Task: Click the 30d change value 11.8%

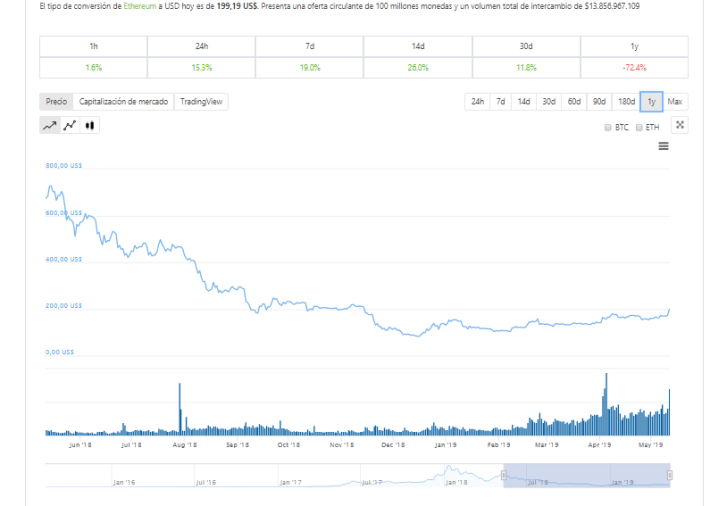Action: tap(526, 67)
